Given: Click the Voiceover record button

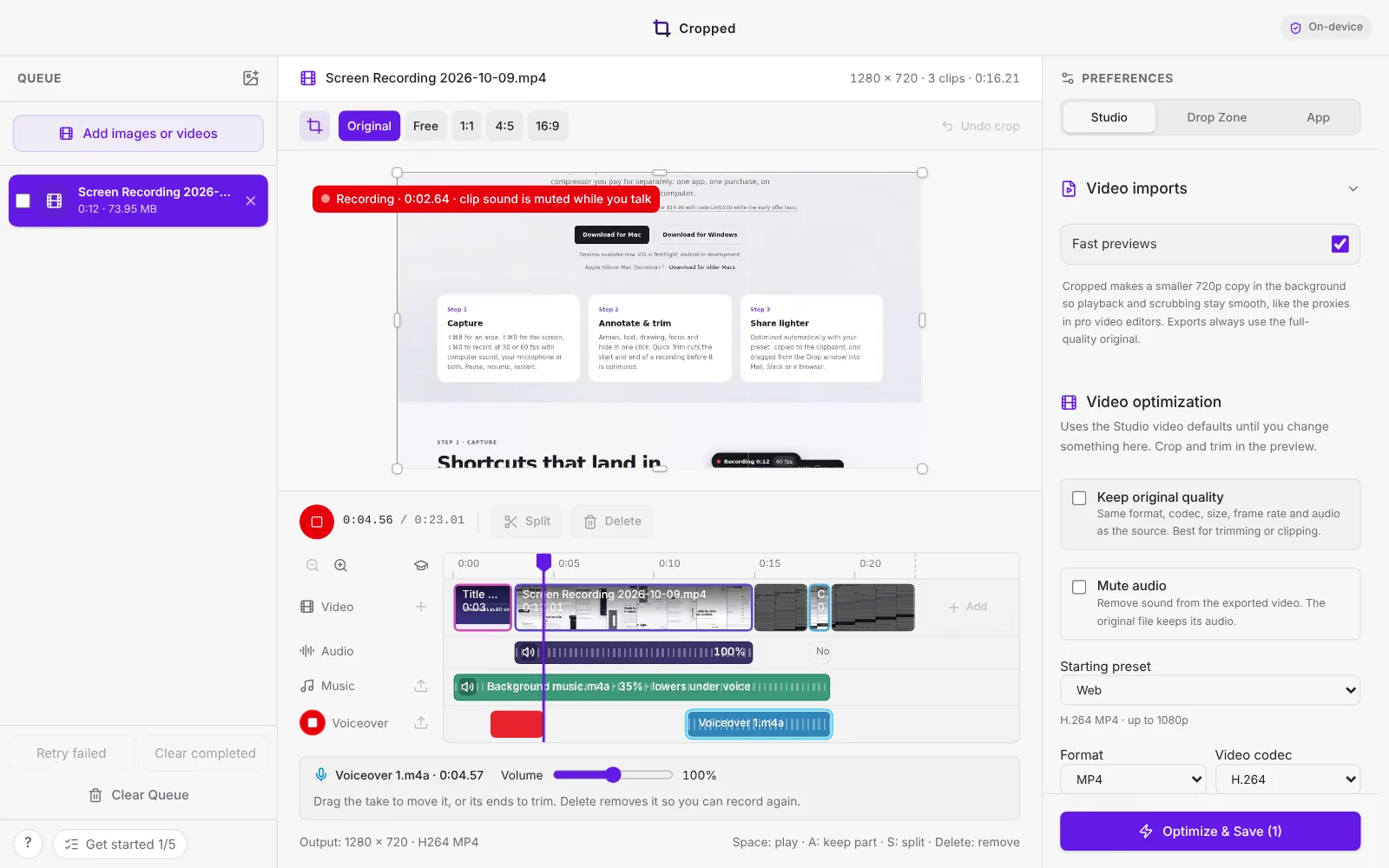Looking at the screenshot, I should click(x=313, y=722).
